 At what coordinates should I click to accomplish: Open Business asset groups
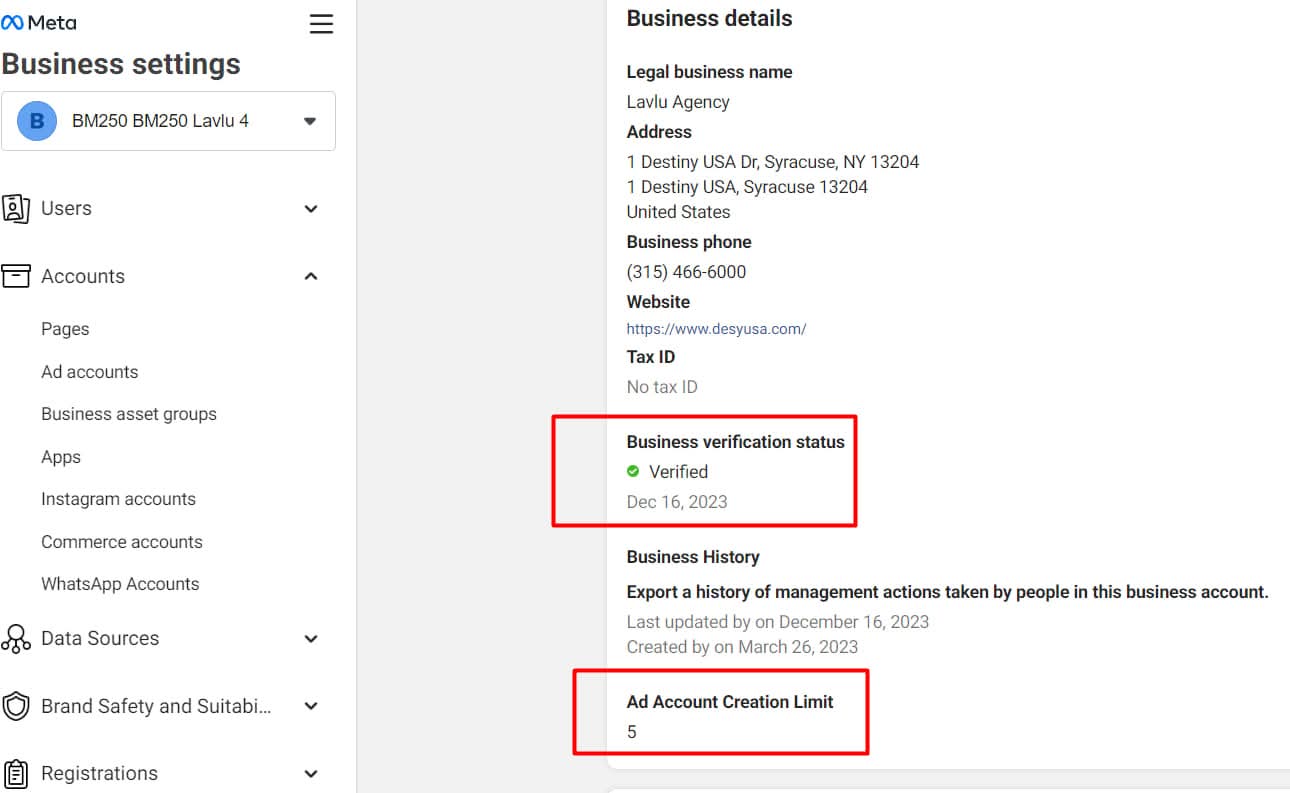coord(129,414)
